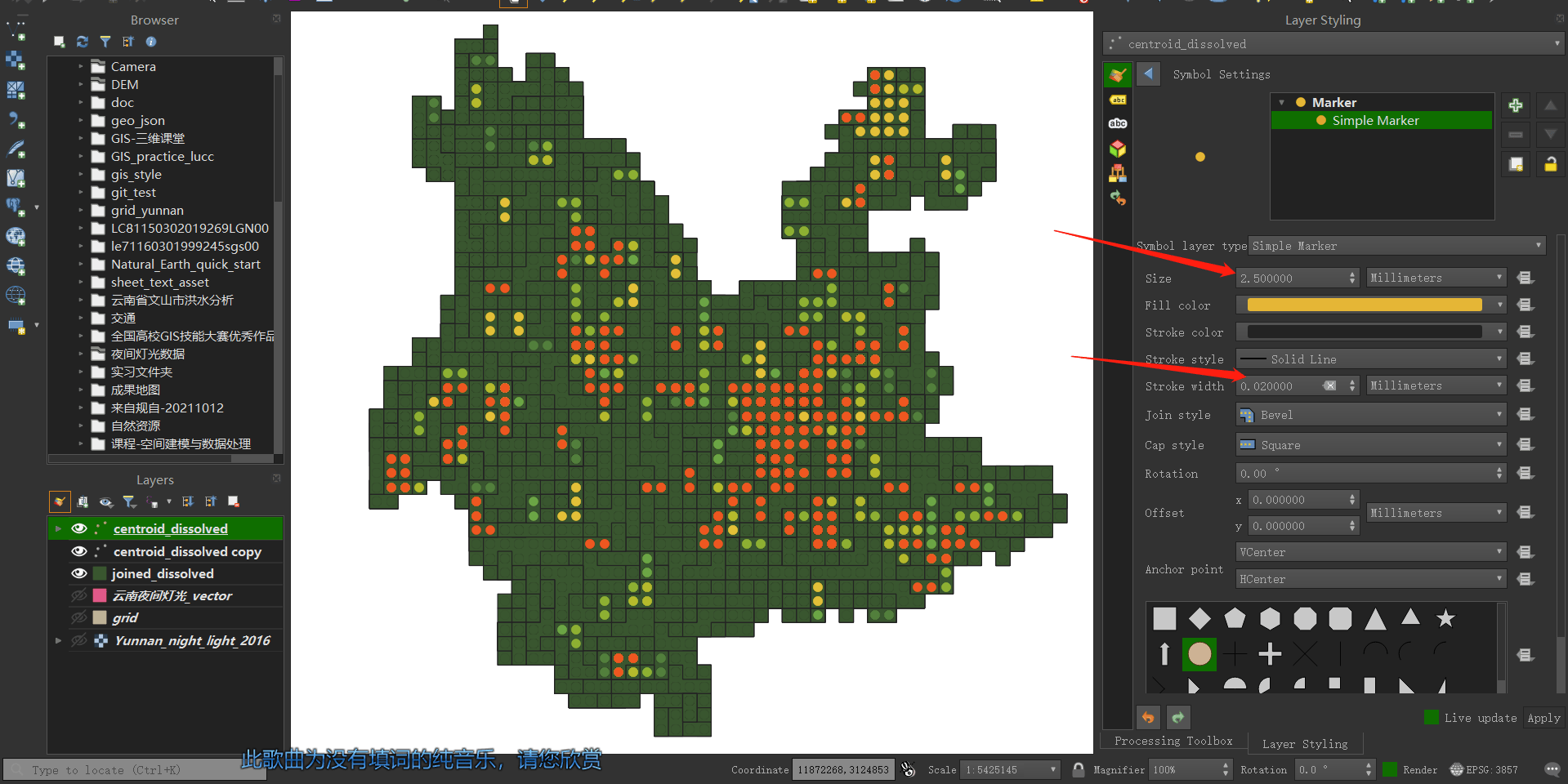Click Filter Legend funnel icon in Layers

click(129, 501)
